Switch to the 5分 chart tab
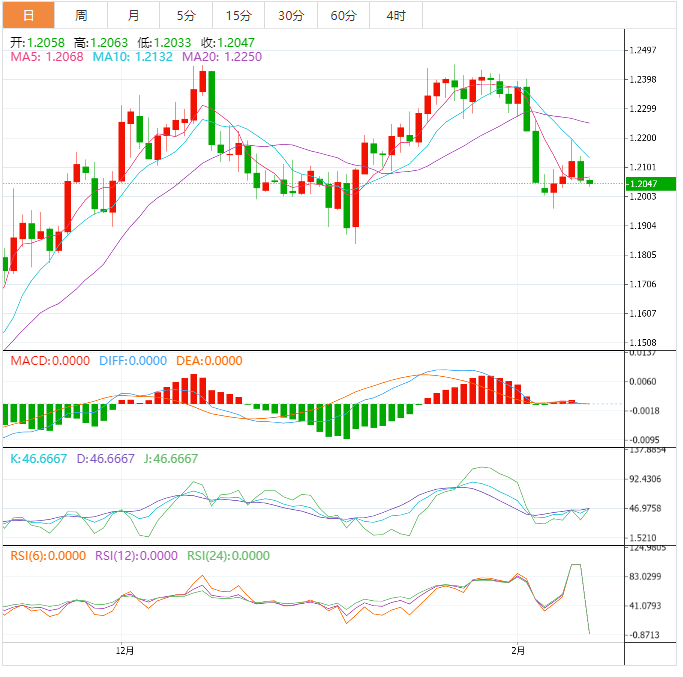This screenshot has height=677, width=683. [x=186, y=15]
